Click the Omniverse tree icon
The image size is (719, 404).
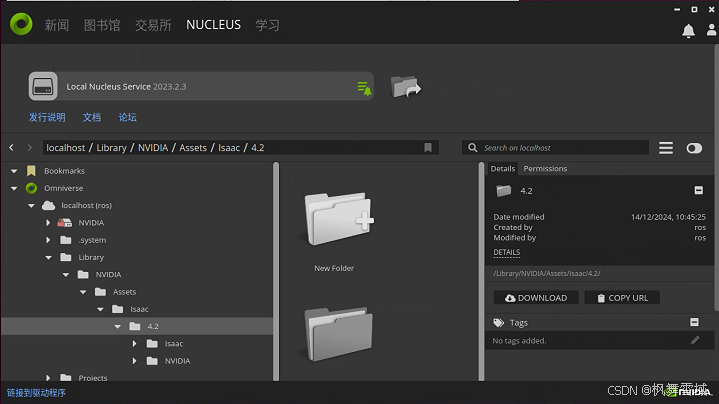point(31,188)
